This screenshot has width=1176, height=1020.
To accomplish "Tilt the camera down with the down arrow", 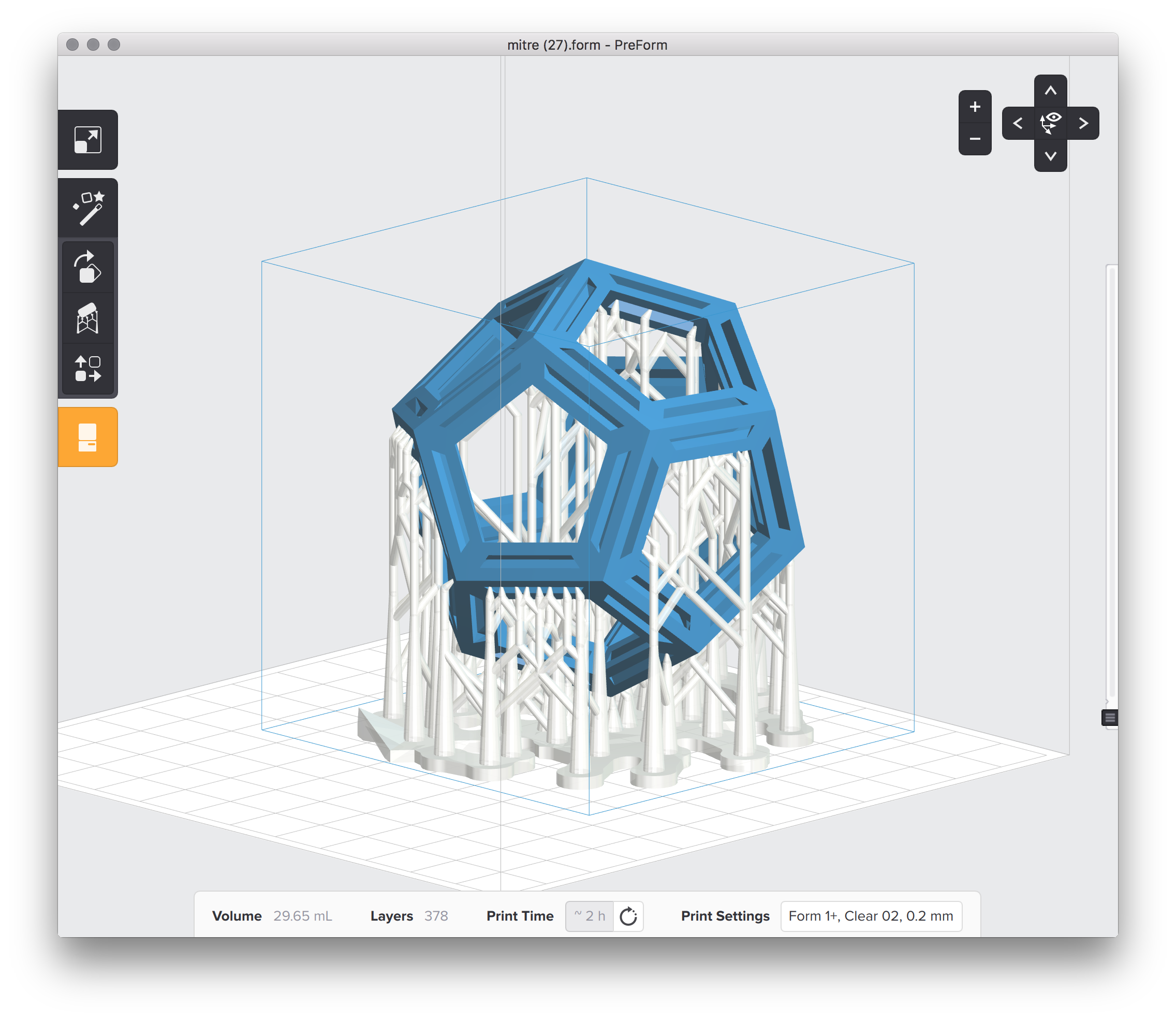I will 1051,155.
